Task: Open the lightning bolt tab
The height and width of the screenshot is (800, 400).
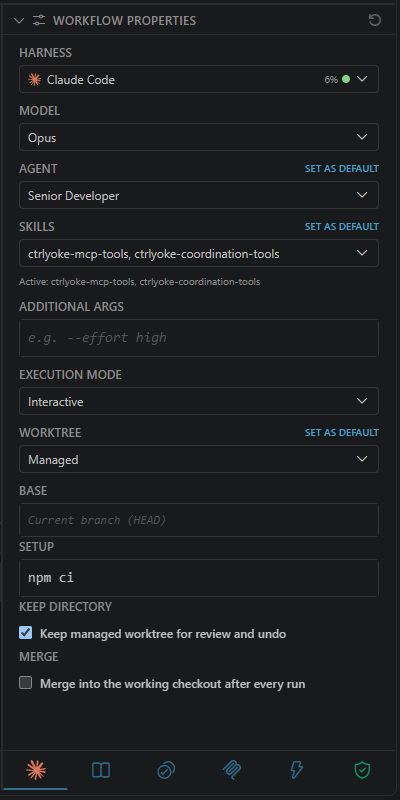Action: pyautogui.click(x=296, y=770)
